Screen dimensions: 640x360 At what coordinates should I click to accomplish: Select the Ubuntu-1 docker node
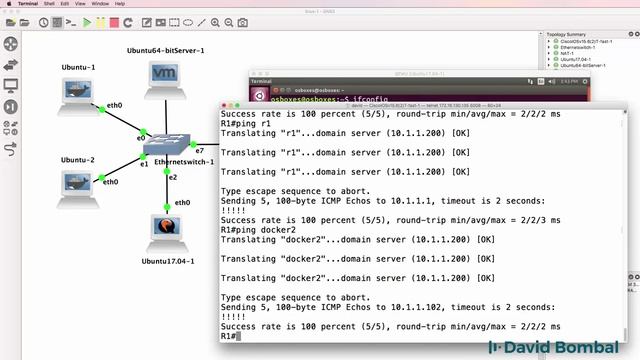coord(78,96)
